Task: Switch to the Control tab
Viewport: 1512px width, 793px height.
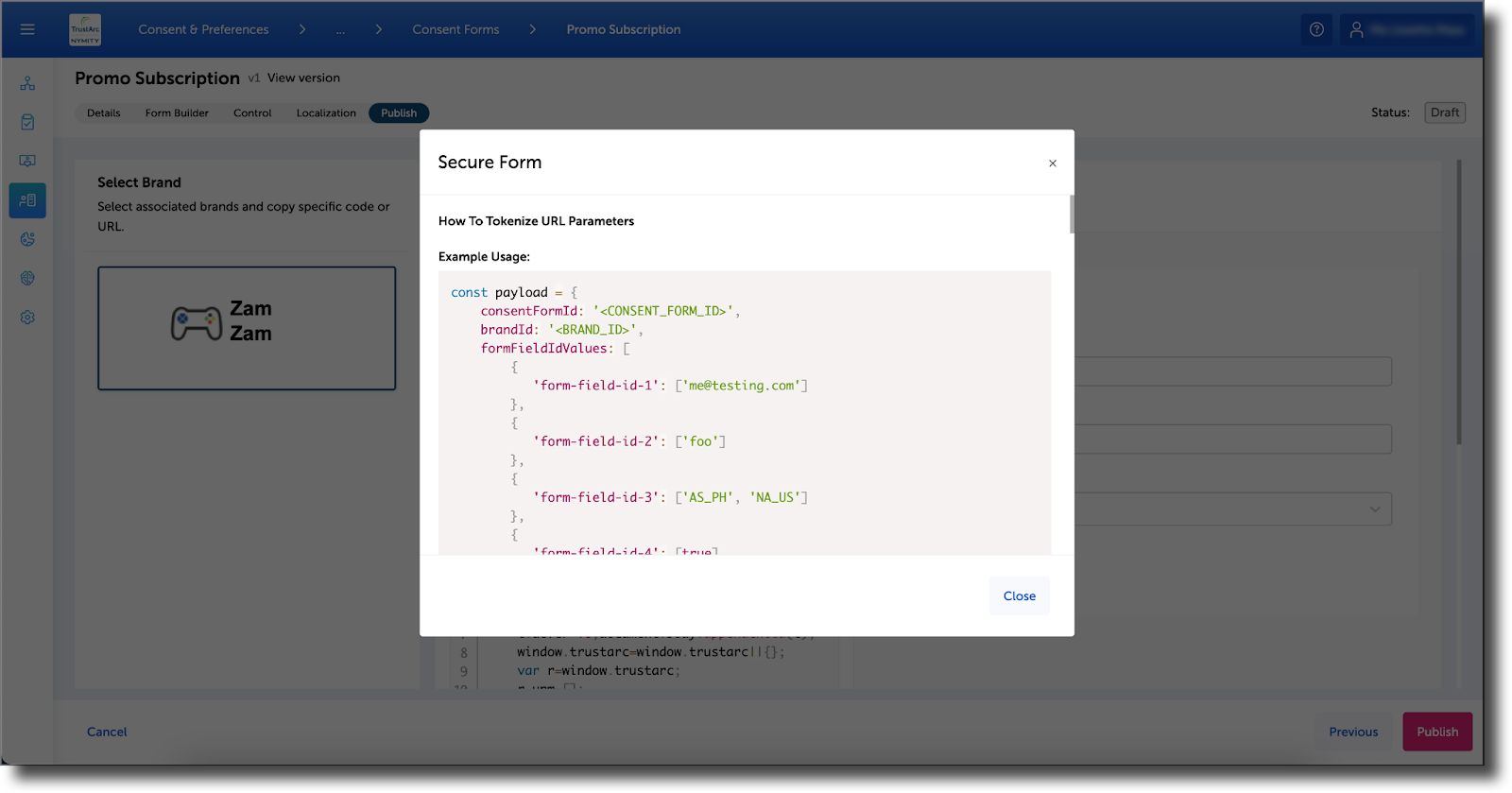Action: (x=252, y=112)
